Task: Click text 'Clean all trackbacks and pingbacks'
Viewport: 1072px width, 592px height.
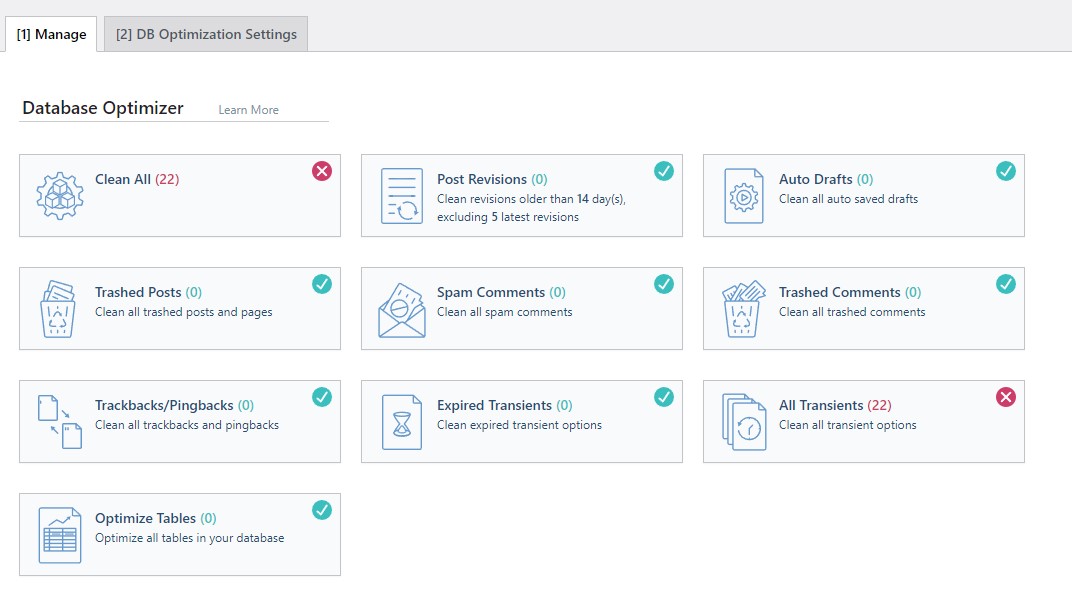Action: [x=187, y=425]
